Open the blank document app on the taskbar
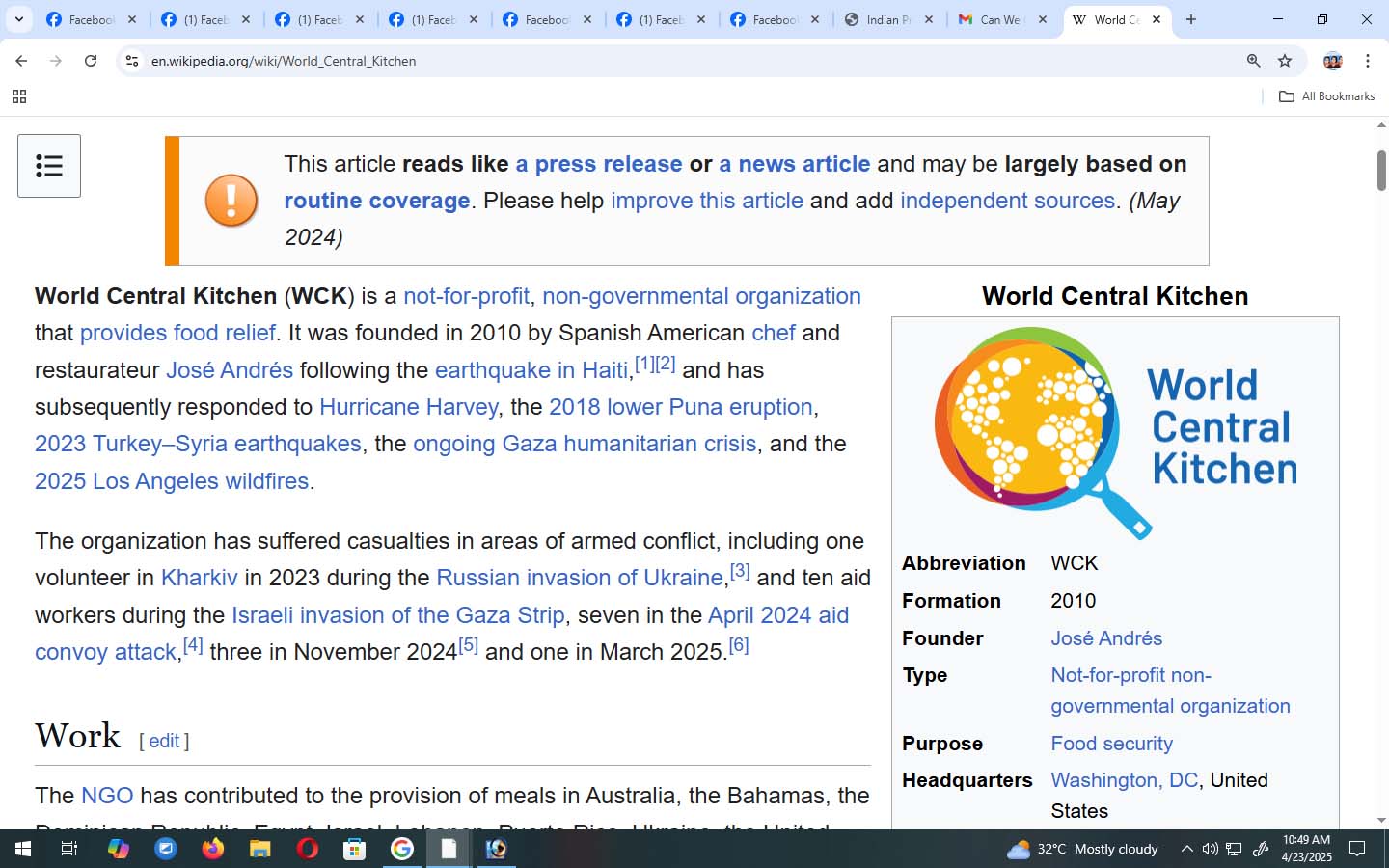1389x868 pixels. [x=449, y=849]
